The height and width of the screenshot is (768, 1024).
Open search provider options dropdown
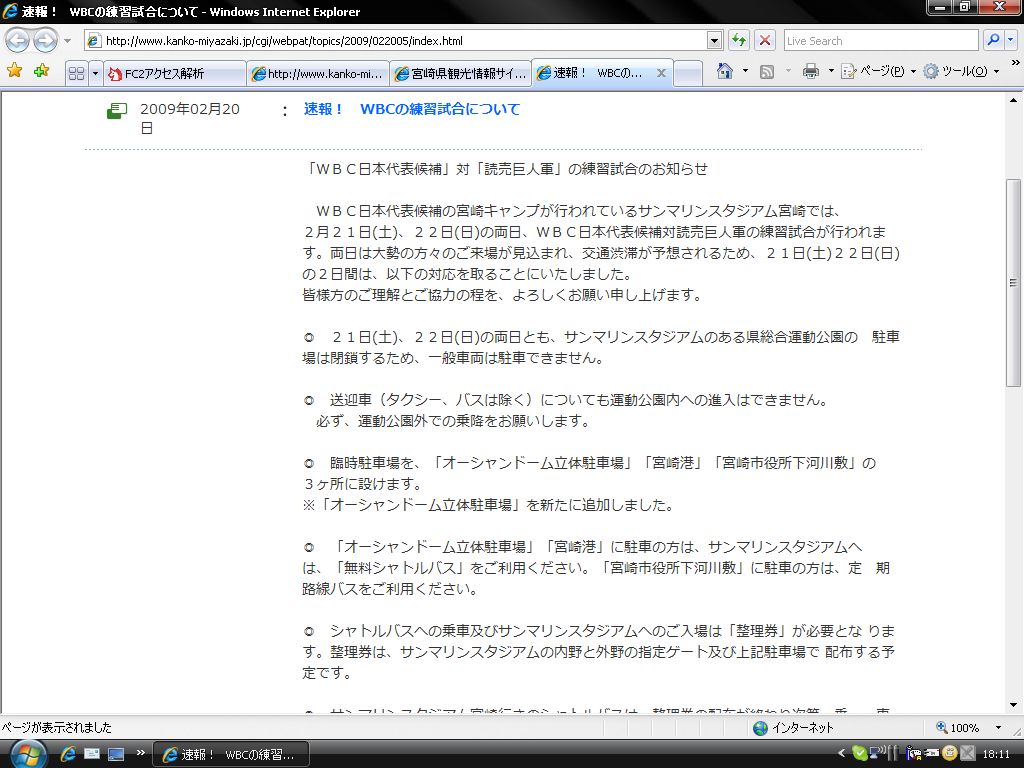coord(1010,40)
